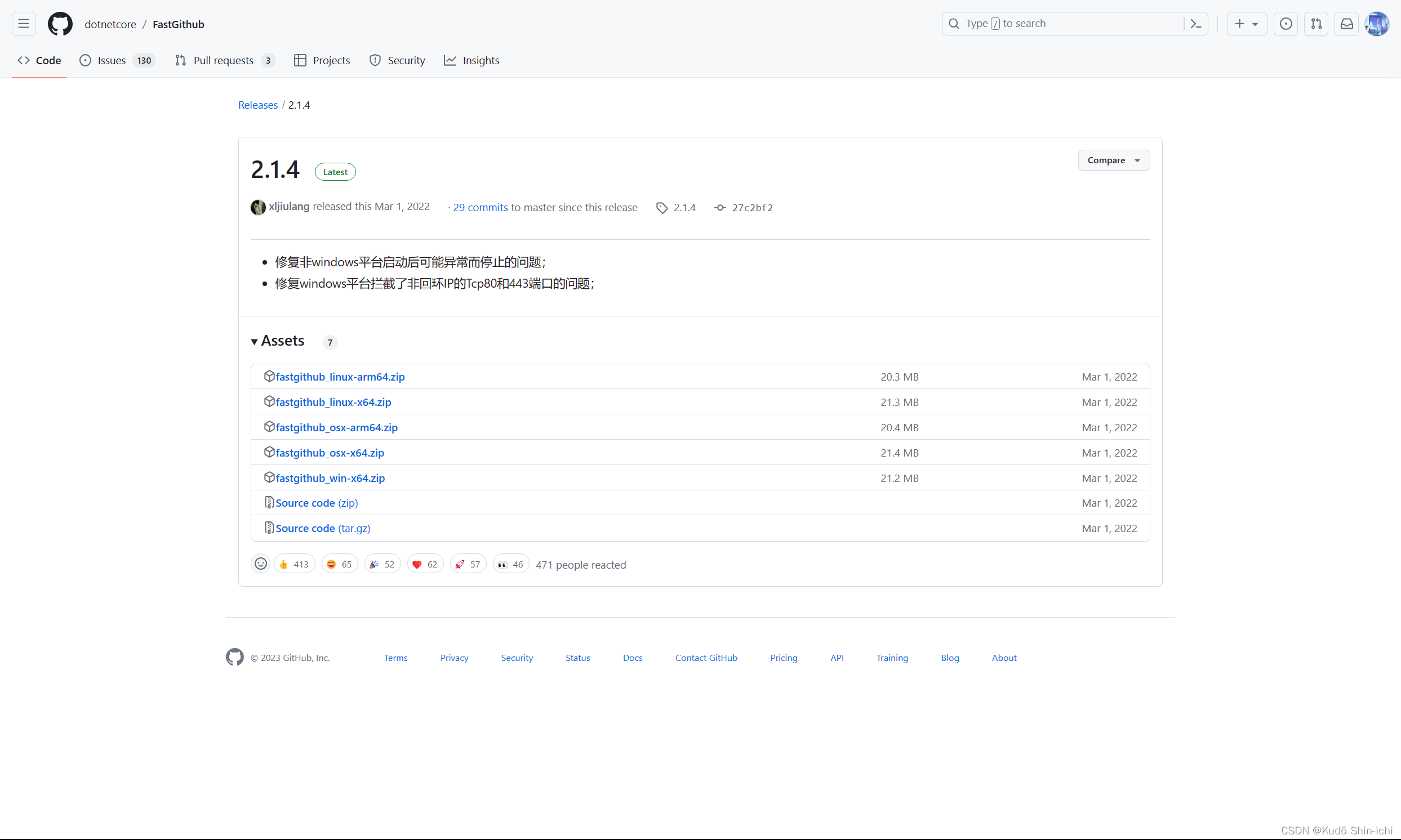Open your issues icon in header
Image resolution: width=1401 pixels, height=840 pixels.
[x=1286, y=24]
